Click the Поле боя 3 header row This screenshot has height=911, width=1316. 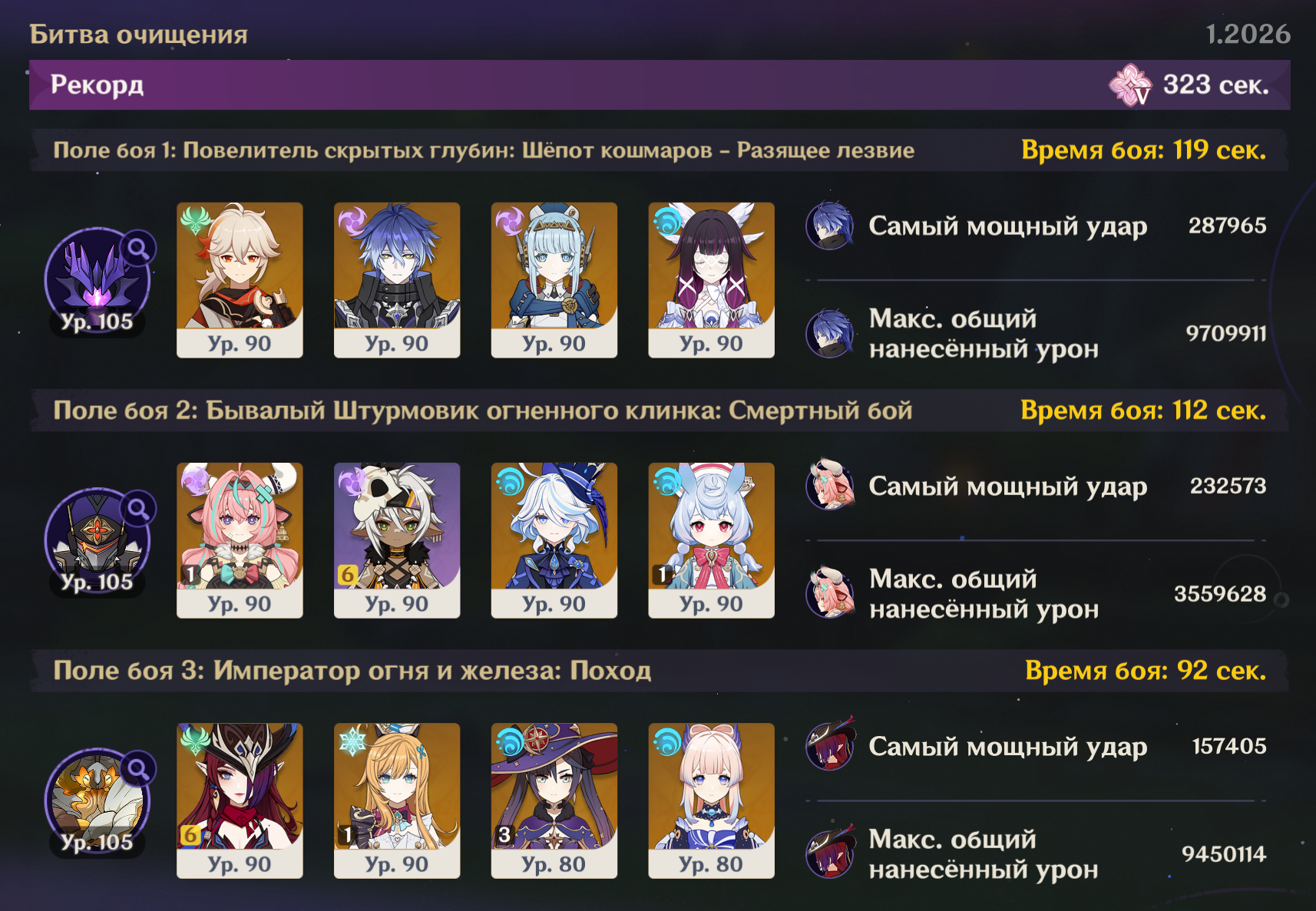point(660,671)
